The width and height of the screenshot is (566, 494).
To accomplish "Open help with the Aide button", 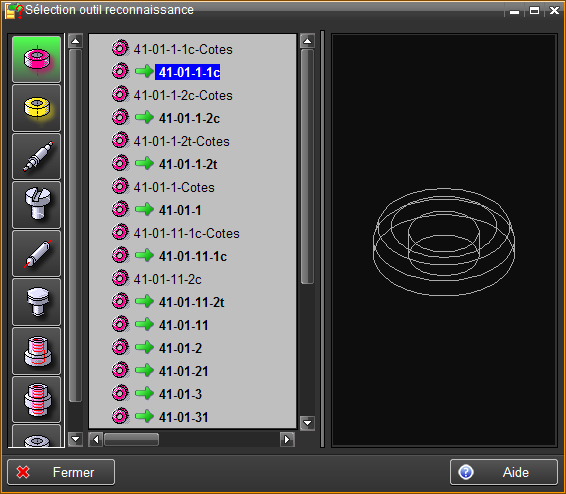I will click(x=504, y=472).
